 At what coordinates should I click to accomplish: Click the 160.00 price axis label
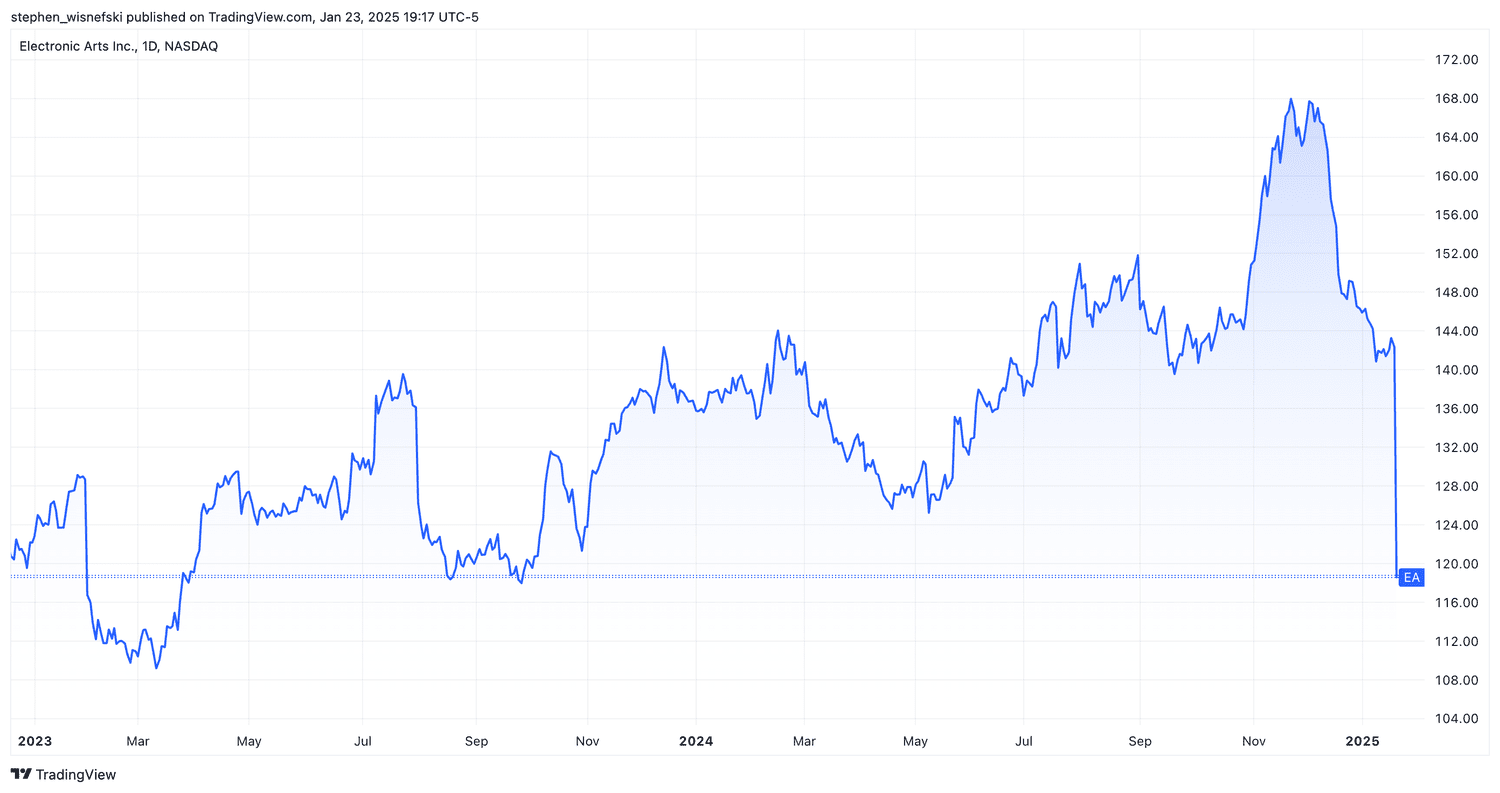[x=1457, y=176]
